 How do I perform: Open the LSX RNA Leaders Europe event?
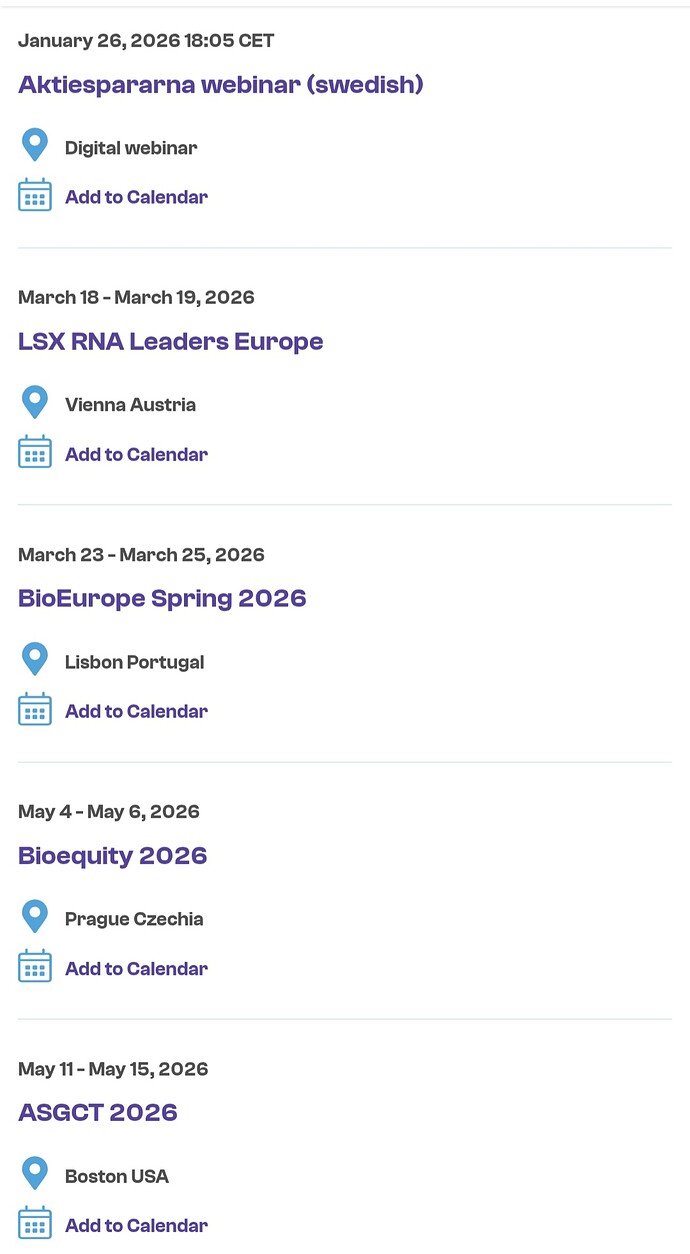(x=170, y=342)
